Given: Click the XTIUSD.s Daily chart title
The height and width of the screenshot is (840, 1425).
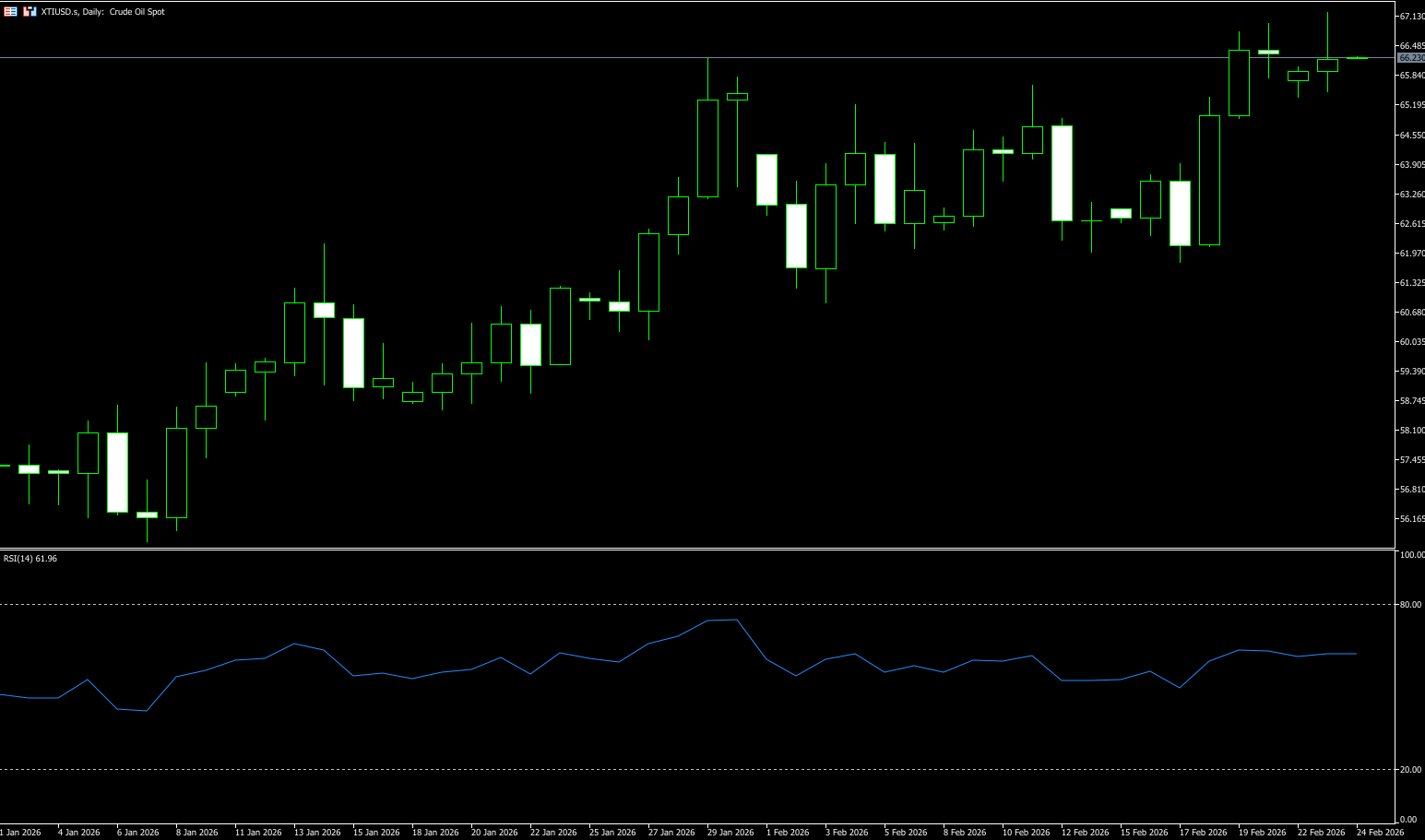Looking at the screenshot, I should pyautogui.click(x=103, y=12).
